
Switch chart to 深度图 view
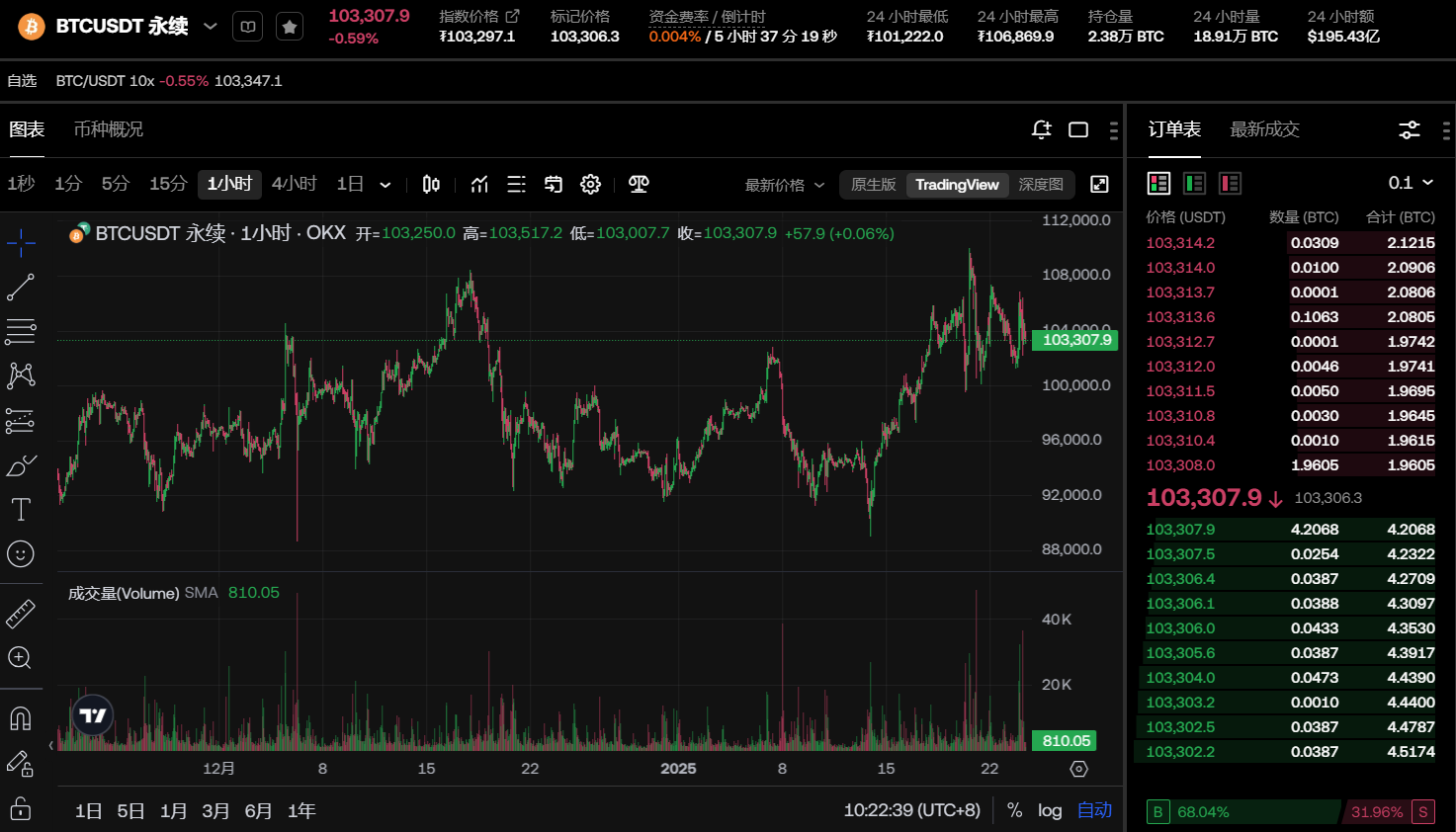pos(1041,185)
